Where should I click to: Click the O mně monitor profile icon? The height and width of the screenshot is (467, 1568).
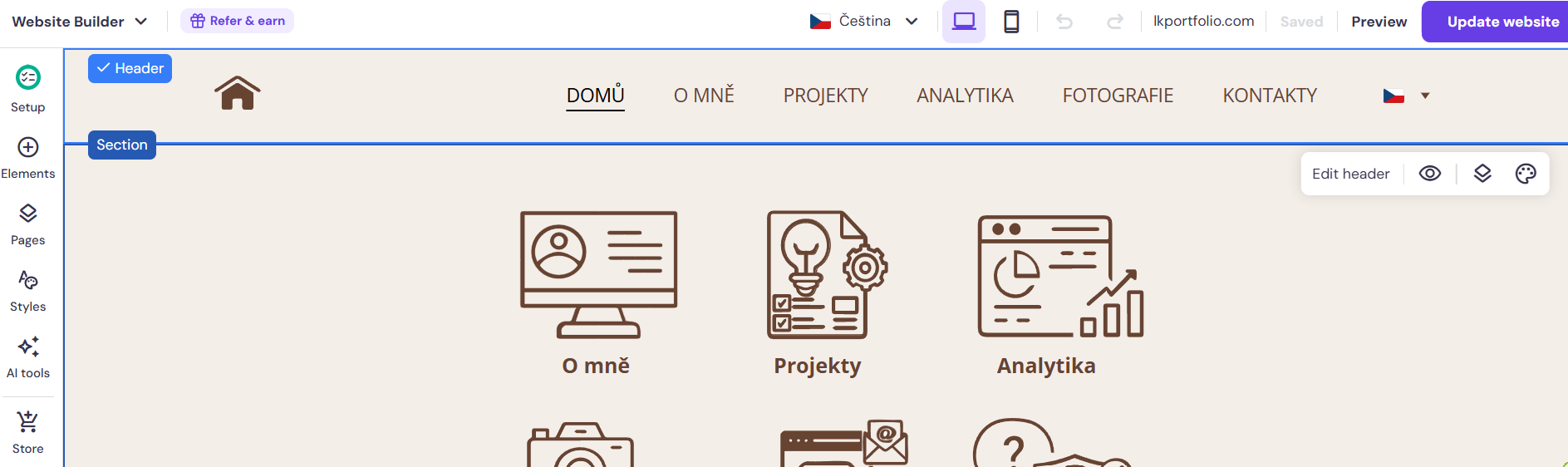pyautogui.click(x=598, y=274)
